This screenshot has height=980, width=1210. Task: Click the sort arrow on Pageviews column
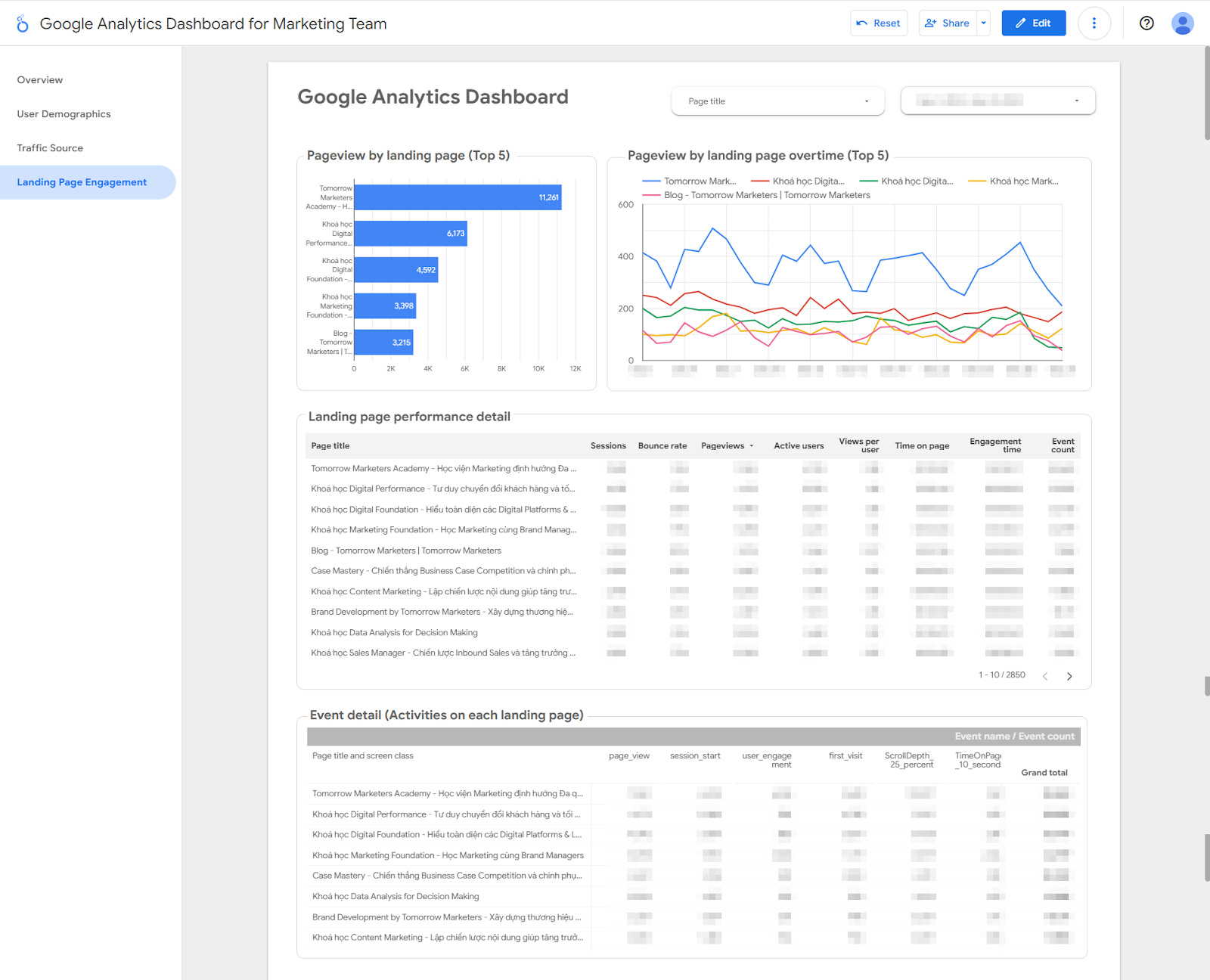(751, 445)
